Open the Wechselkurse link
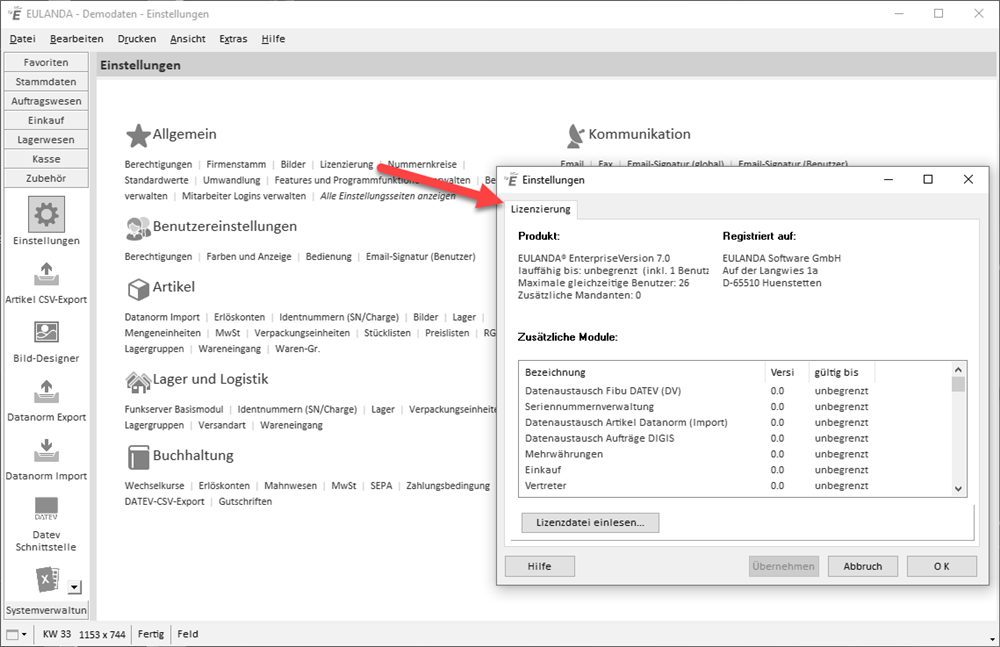 (x=154, y=486)
